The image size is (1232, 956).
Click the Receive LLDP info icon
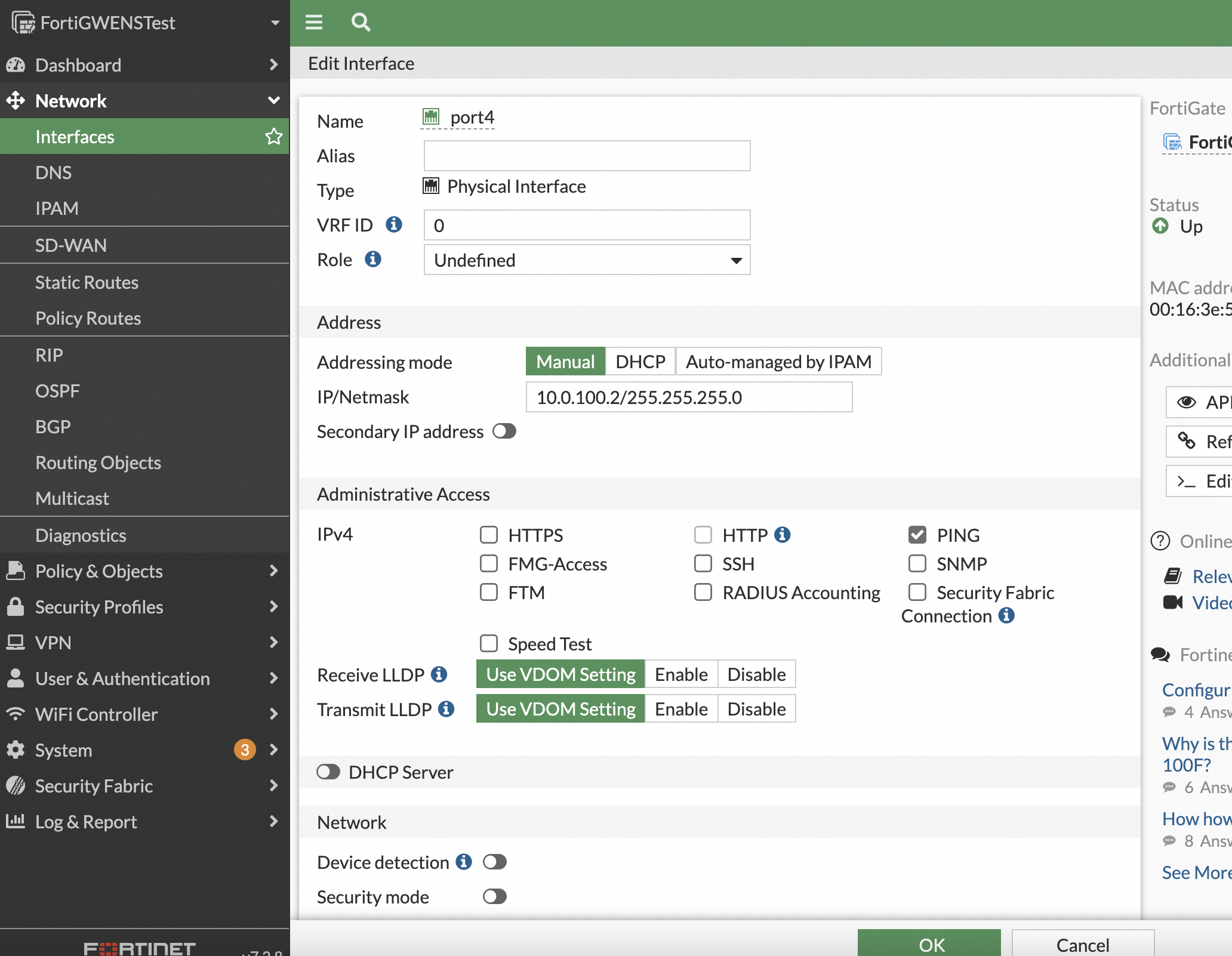point(439,674)
